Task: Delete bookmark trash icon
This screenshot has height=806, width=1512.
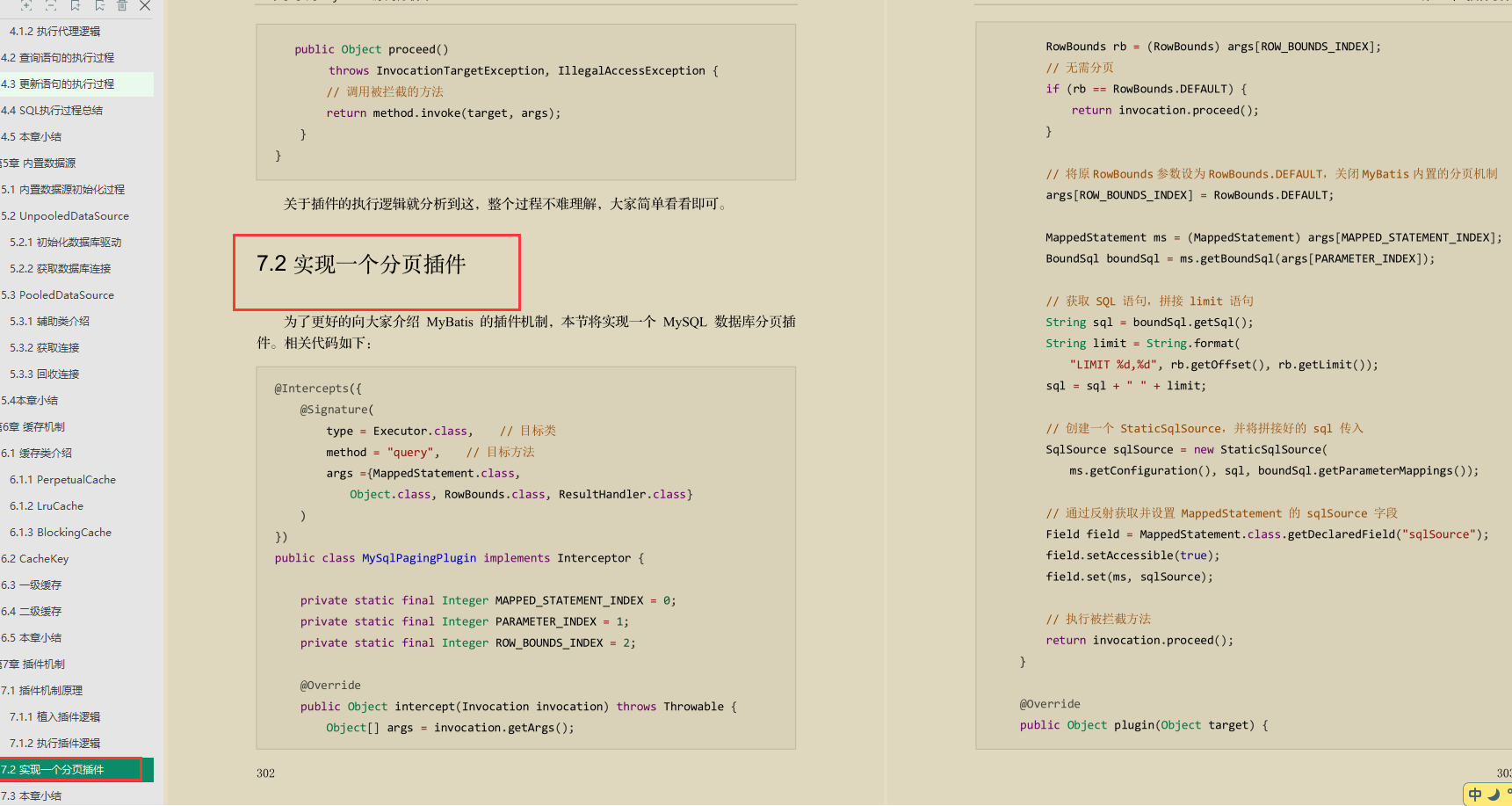Action: pos(122,5)
